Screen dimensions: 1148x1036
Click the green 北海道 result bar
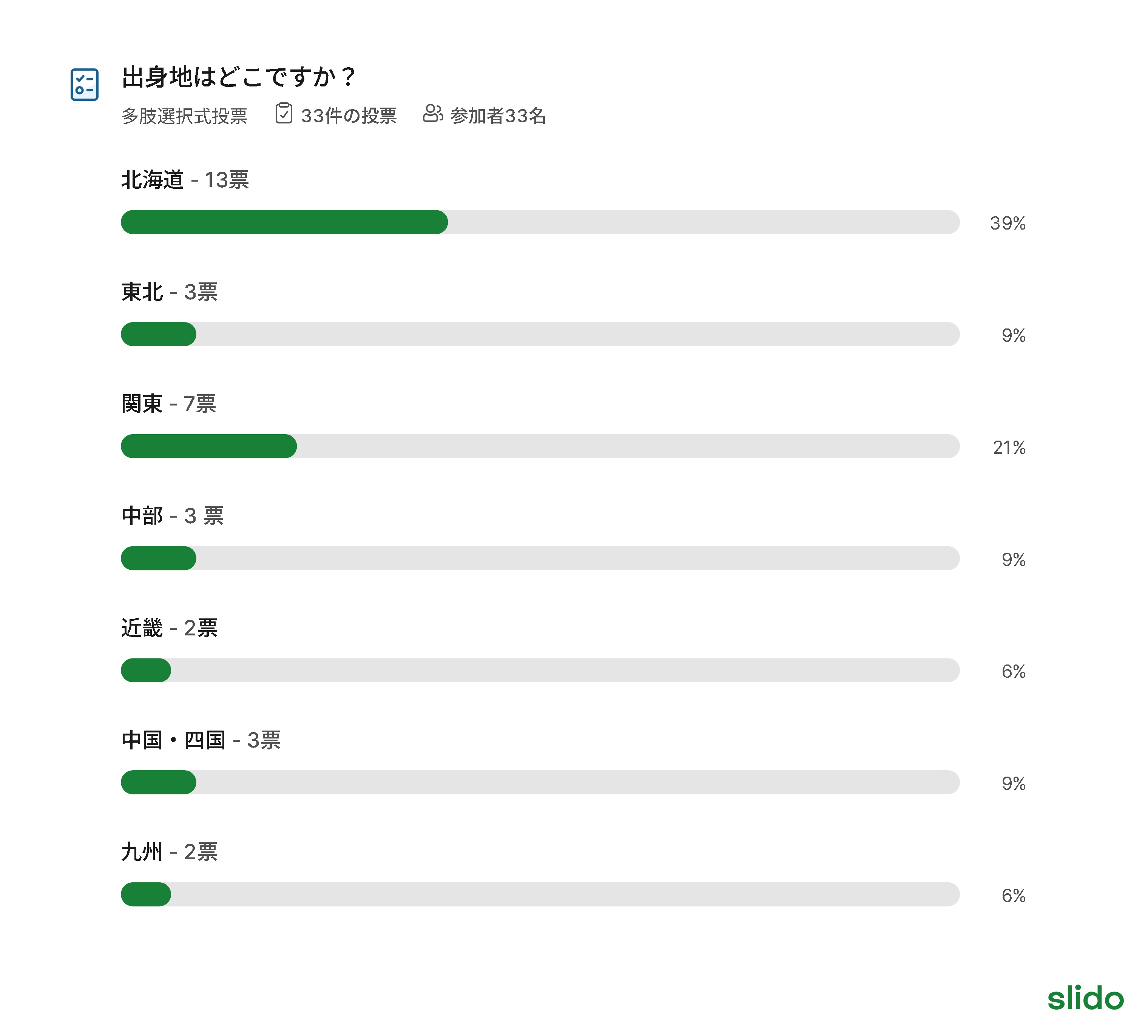pyautogui.click(x=284, y=222)
